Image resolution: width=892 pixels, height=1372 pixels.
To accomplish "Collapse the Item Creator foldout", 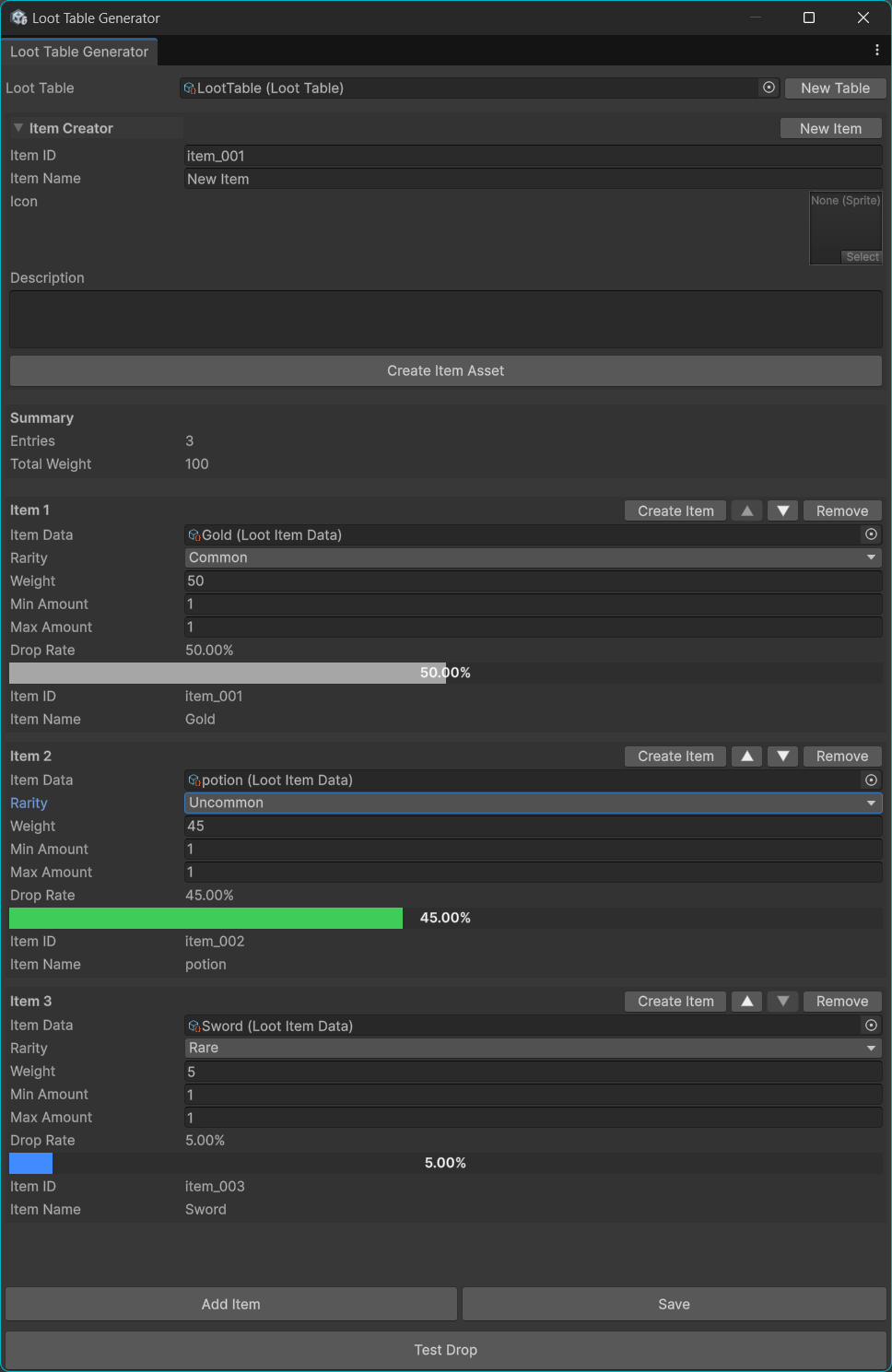I will point(18,128).
